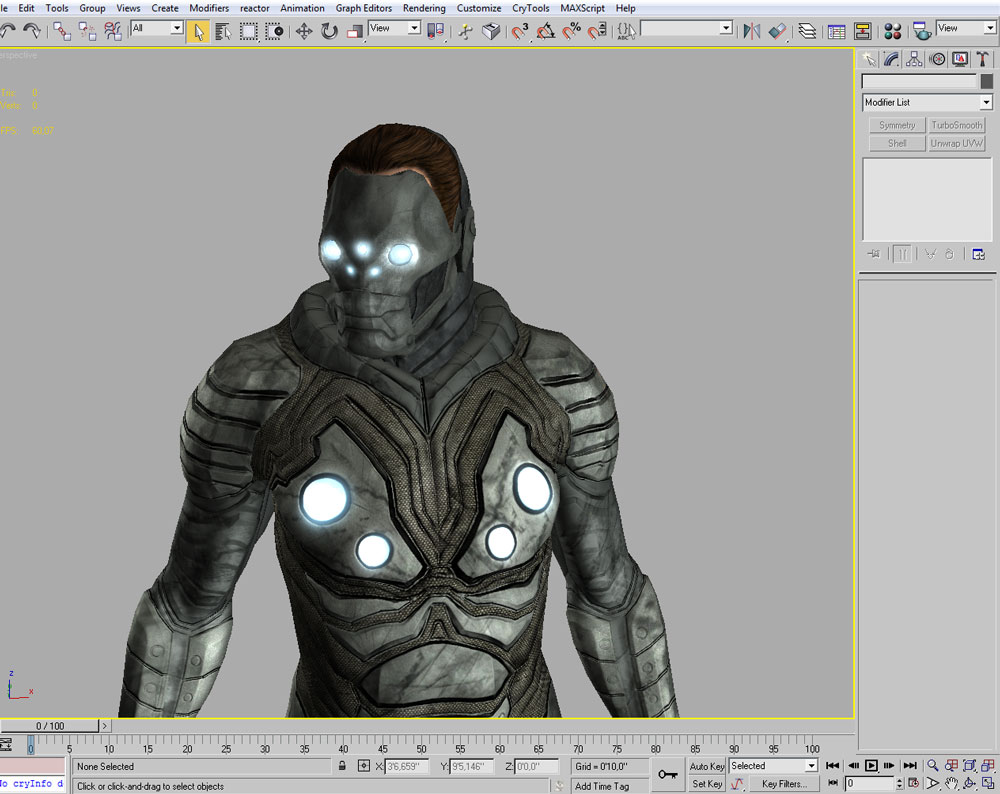Viewport: 1000px width, 794px height.
Task: Toggle the selection lock padlock
Action: [x=342, y=766]
